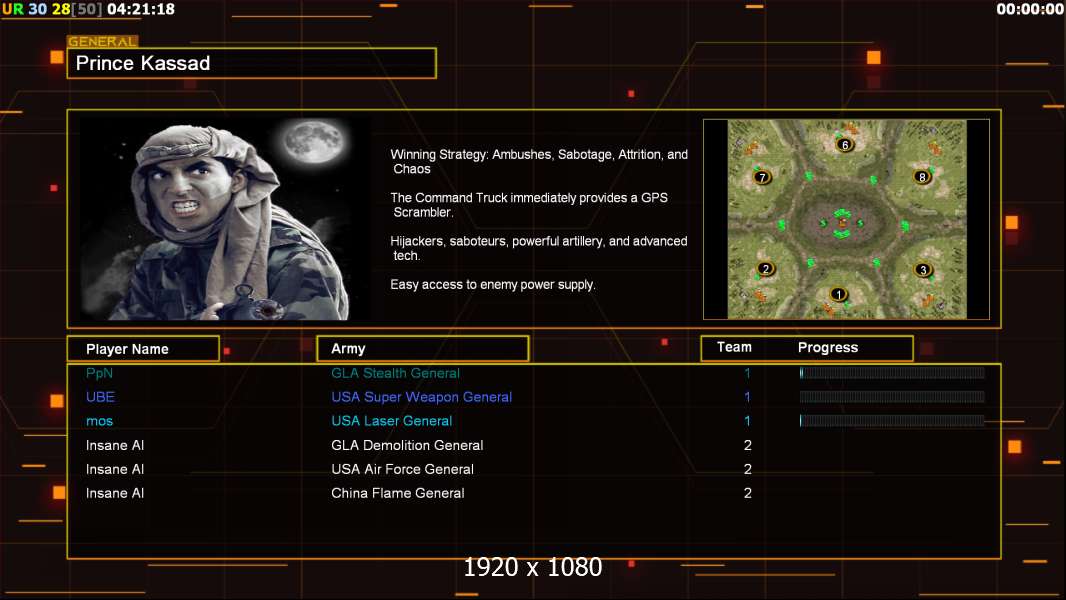Click the Progress column header

827,347
